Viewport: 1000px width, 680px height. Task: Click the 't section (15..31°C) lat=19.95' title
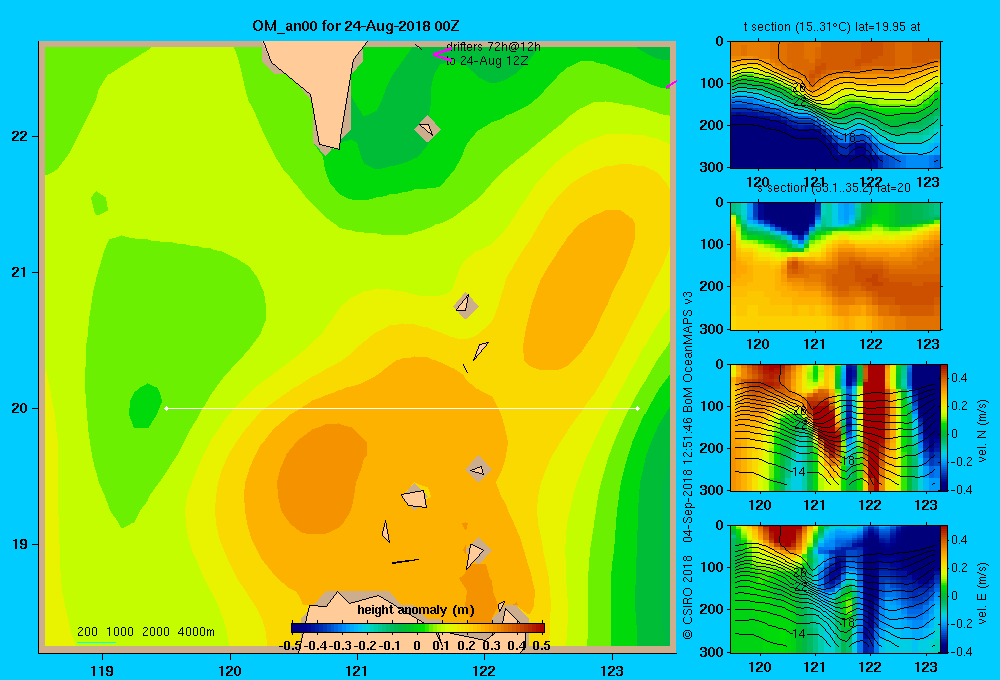(x=832, y=27)
